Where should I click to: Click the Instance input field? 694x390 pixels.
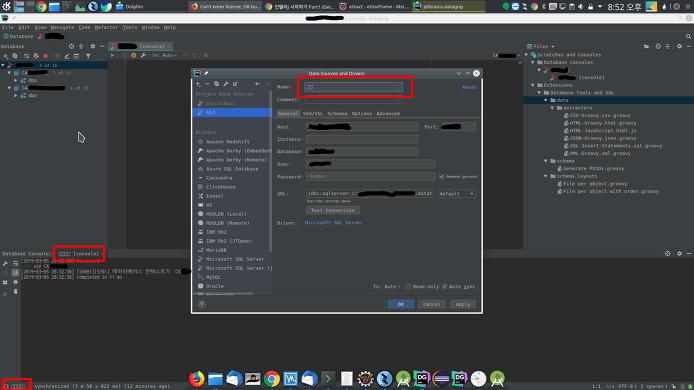pyautogui.click(x=362, y=139)
